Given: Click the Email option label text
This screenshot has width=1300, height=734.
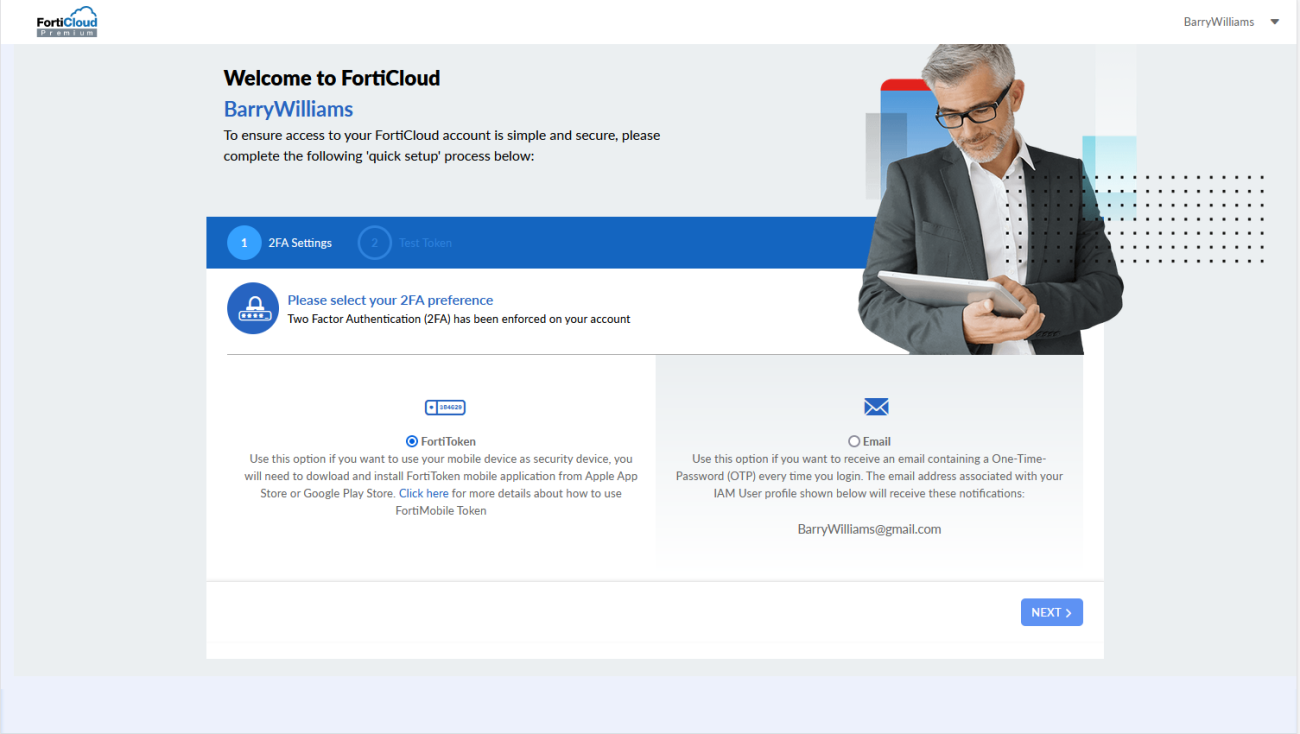Looking at the screenshot, I should [877, 441].
